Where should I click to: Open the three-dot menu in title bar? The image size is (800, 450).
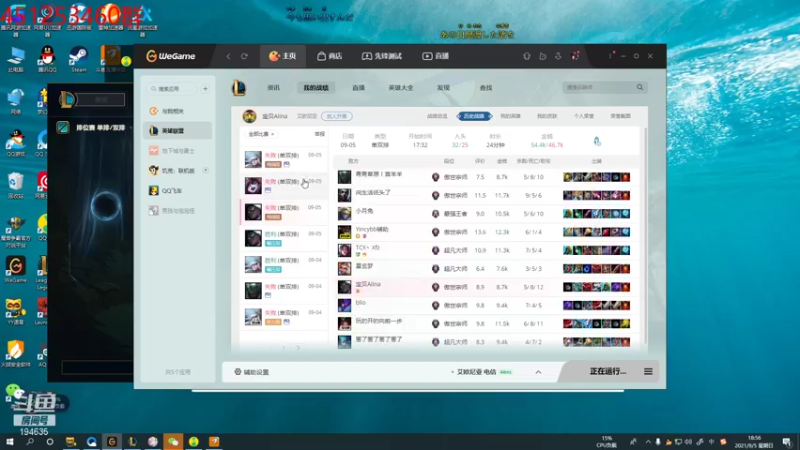[x=610, y=56]
